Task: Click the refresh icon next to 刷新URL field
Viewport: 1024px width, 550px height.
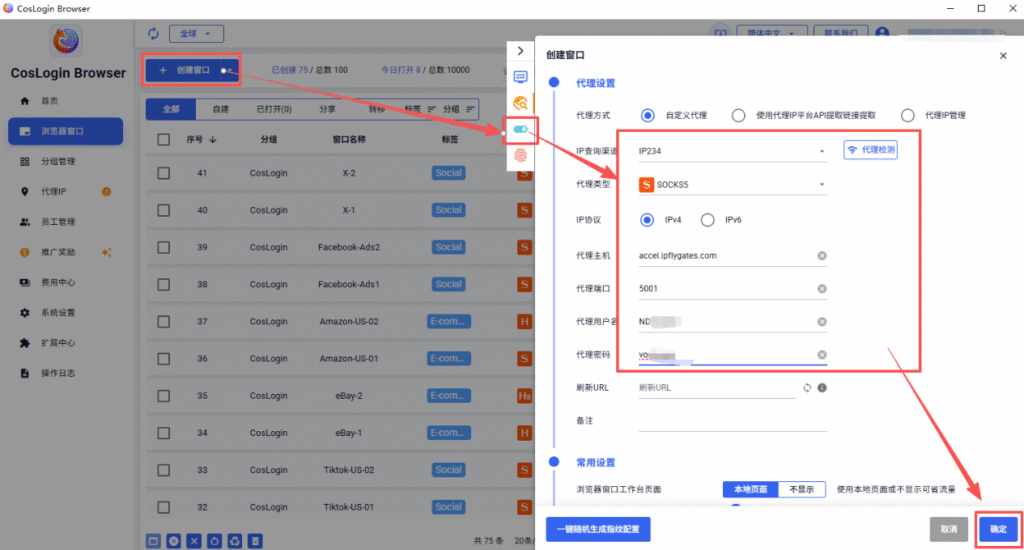Action: click(x=807, y=388)
